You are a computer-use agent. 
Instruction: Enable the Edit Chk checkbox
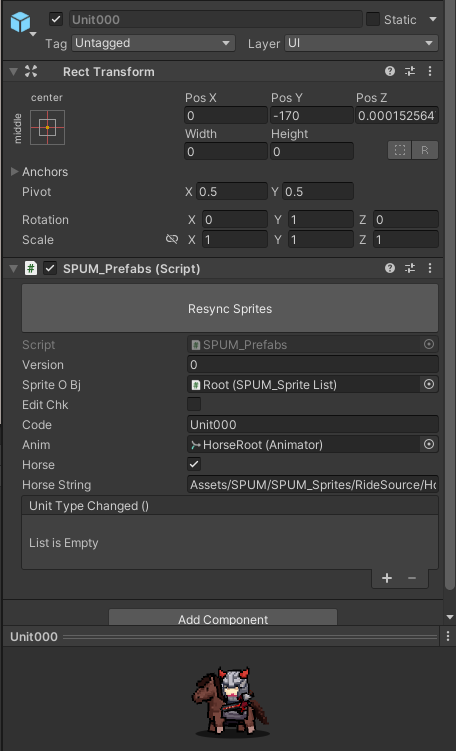coord(194,404)
